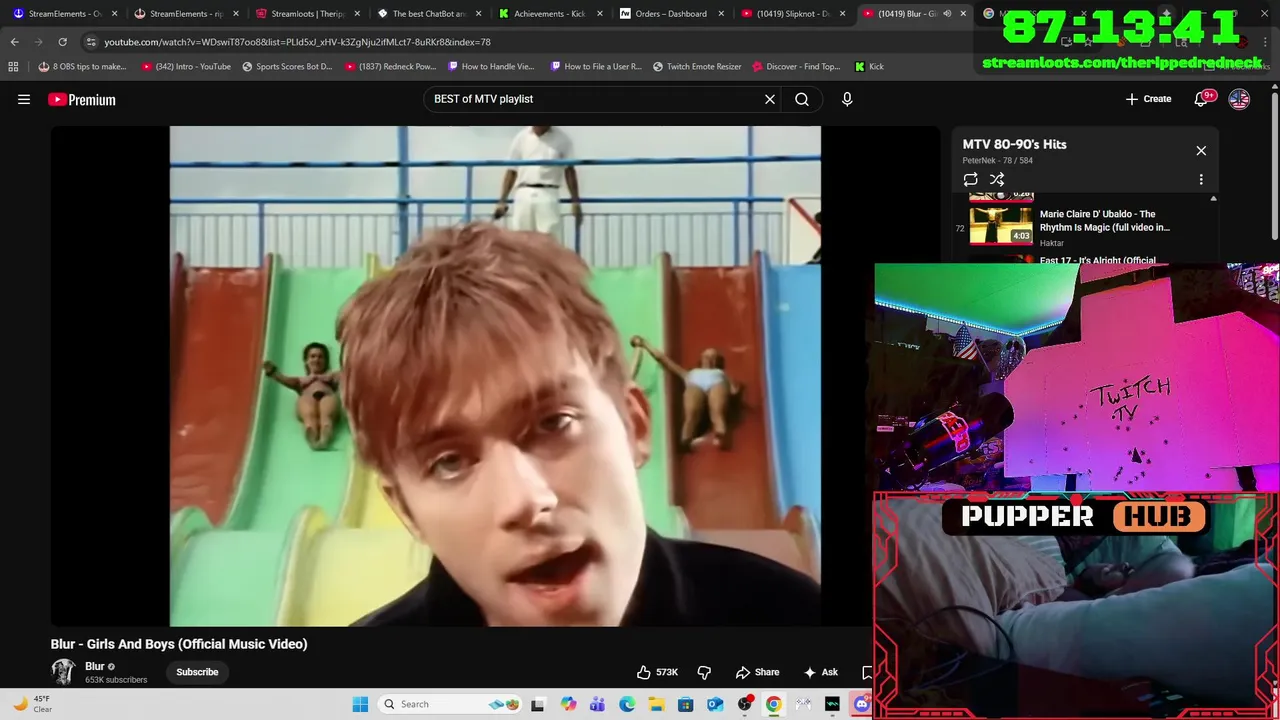Open the account avatar menu
This screenshot has width=1280, height=720.
click(x=1239, y=99)
